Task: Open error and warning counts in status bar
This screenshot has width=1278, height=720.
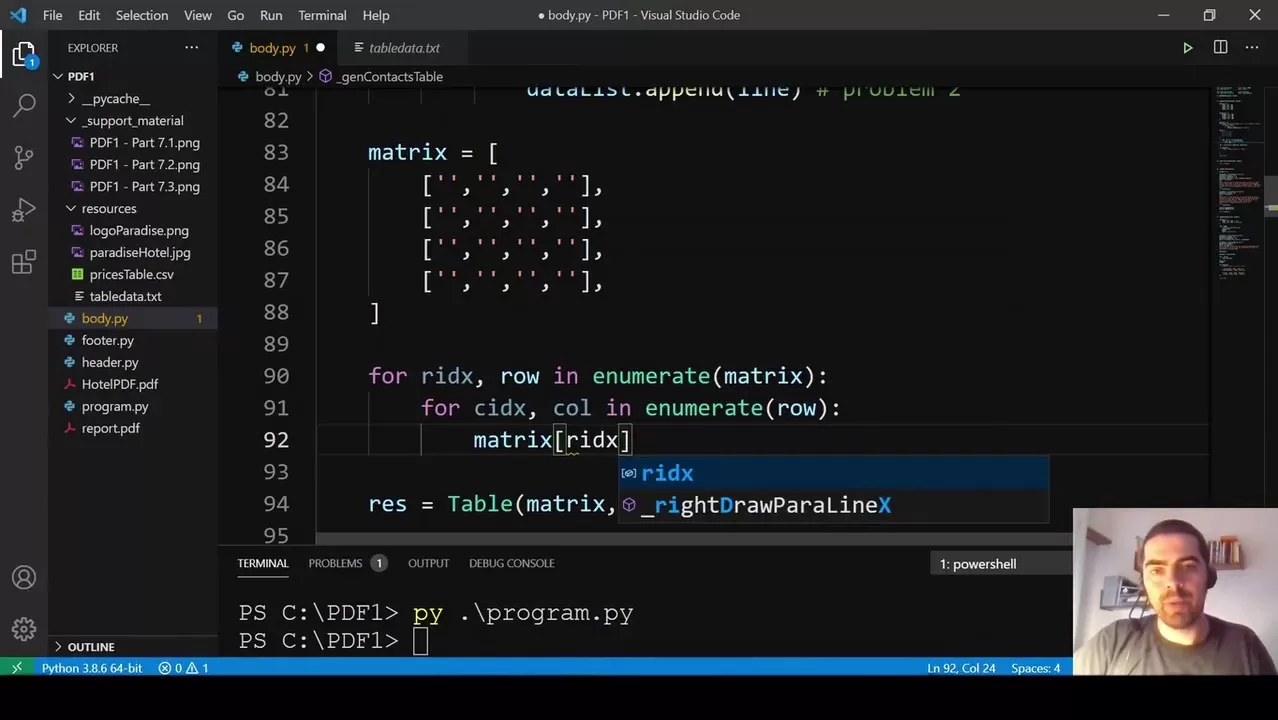Action: point(184,667)
